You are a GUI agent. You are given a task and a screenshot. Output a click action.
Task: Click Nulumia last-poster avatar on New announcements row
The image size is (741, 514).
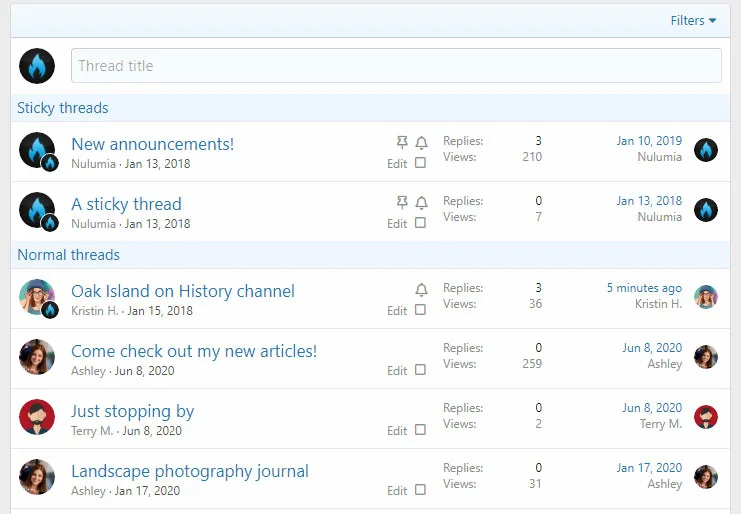706,150
